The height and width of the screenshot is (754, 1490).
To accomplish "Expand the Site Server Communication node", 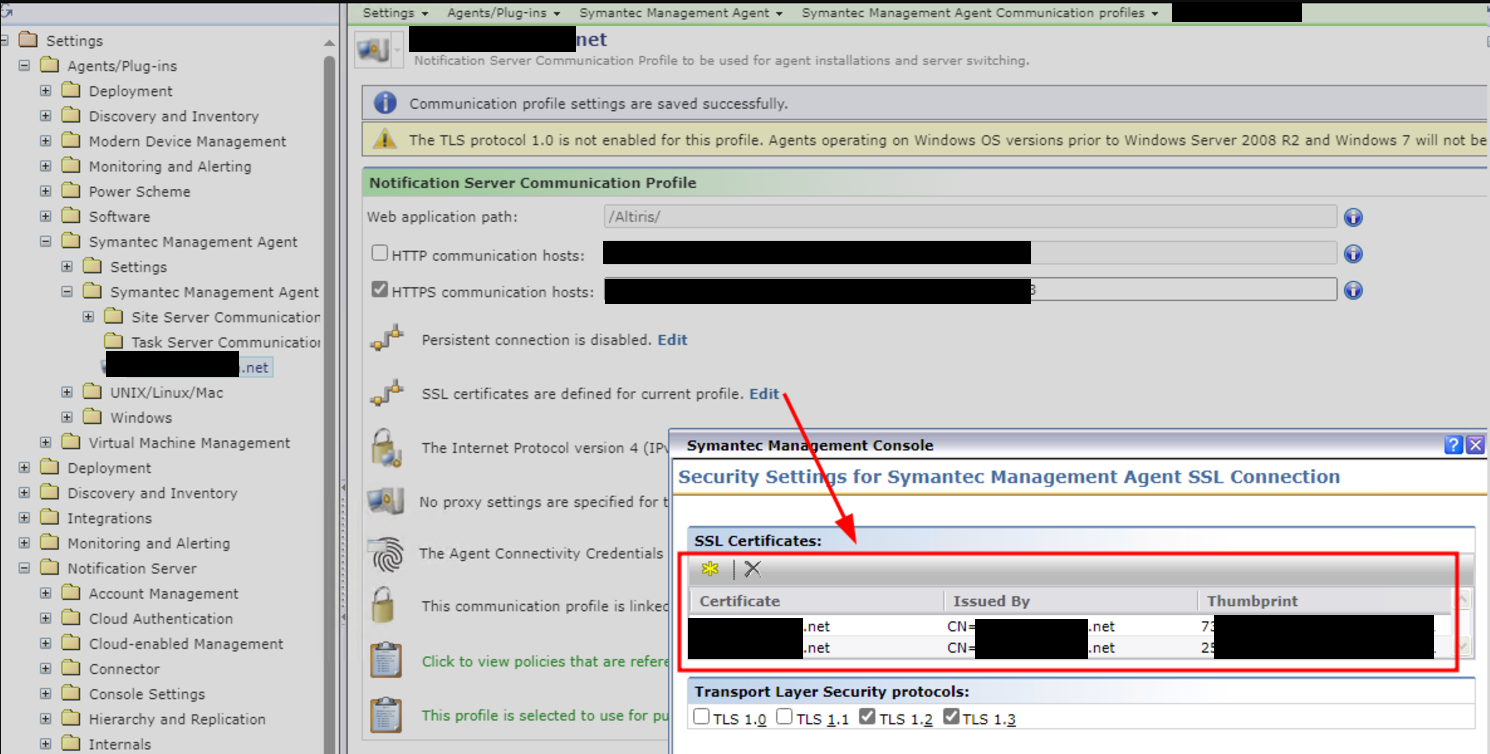I will click(88, 317).
